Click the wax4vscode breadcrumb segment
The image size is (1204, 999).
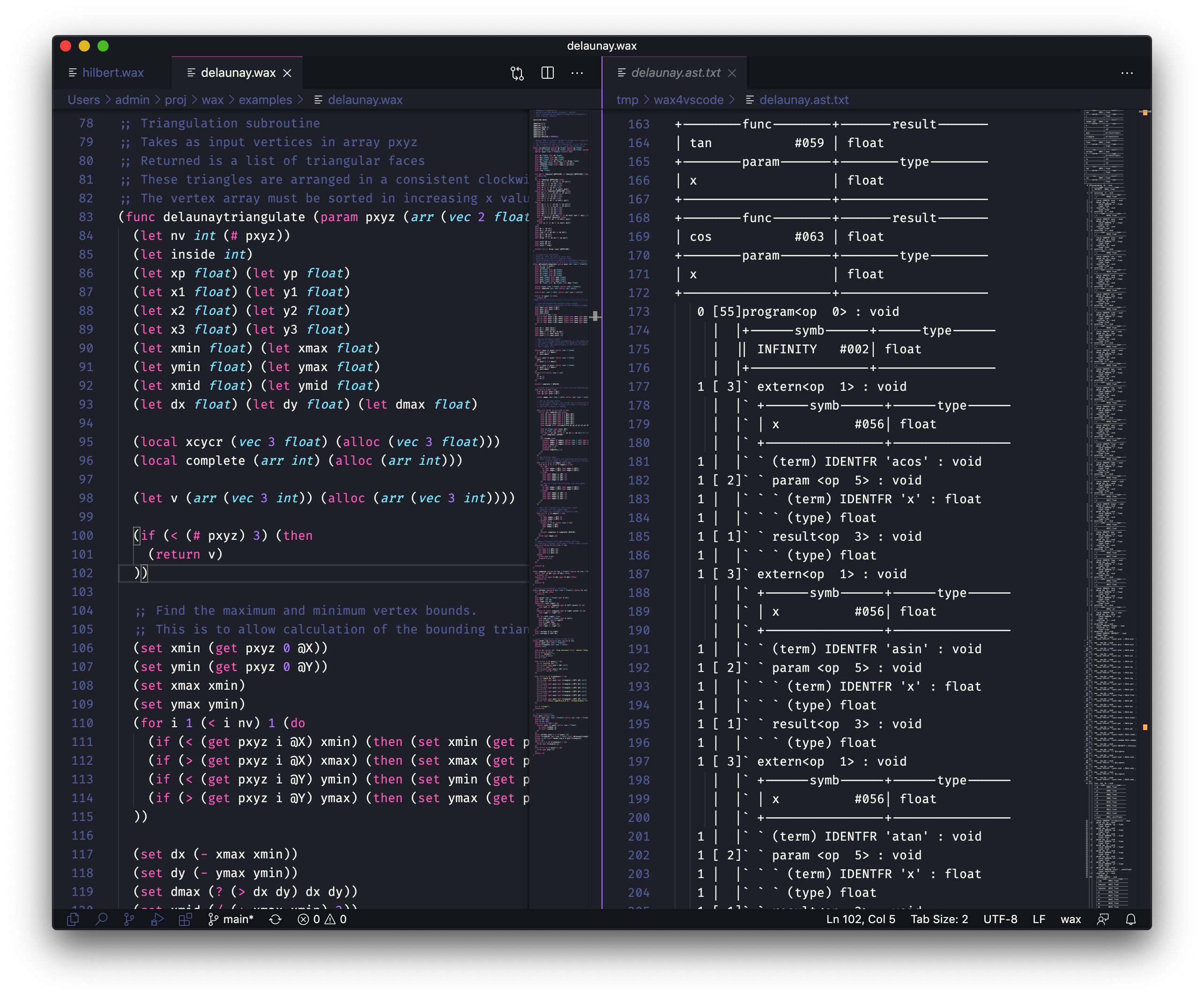(x=689, y=100)
